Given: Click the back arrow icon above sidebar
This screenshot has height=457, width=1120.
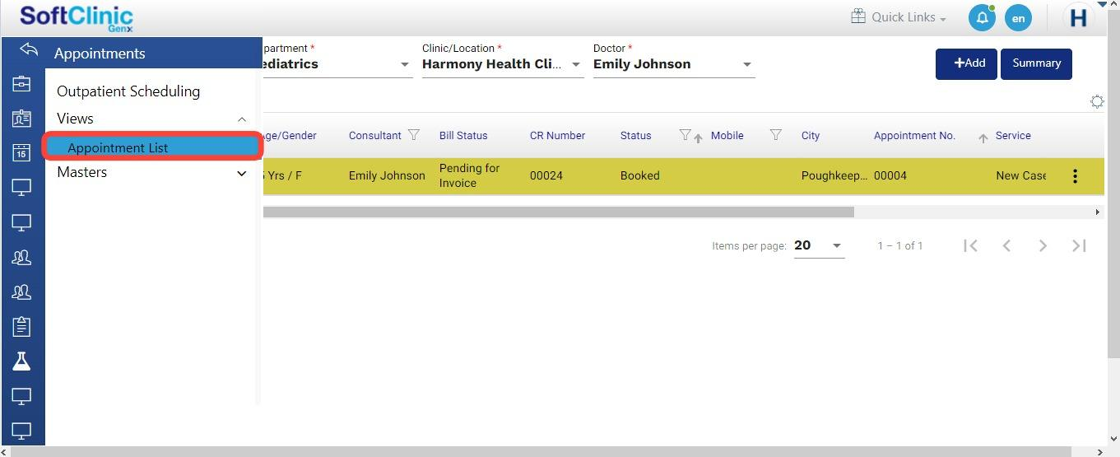Looking at the screenshot, I should point(29,50).
